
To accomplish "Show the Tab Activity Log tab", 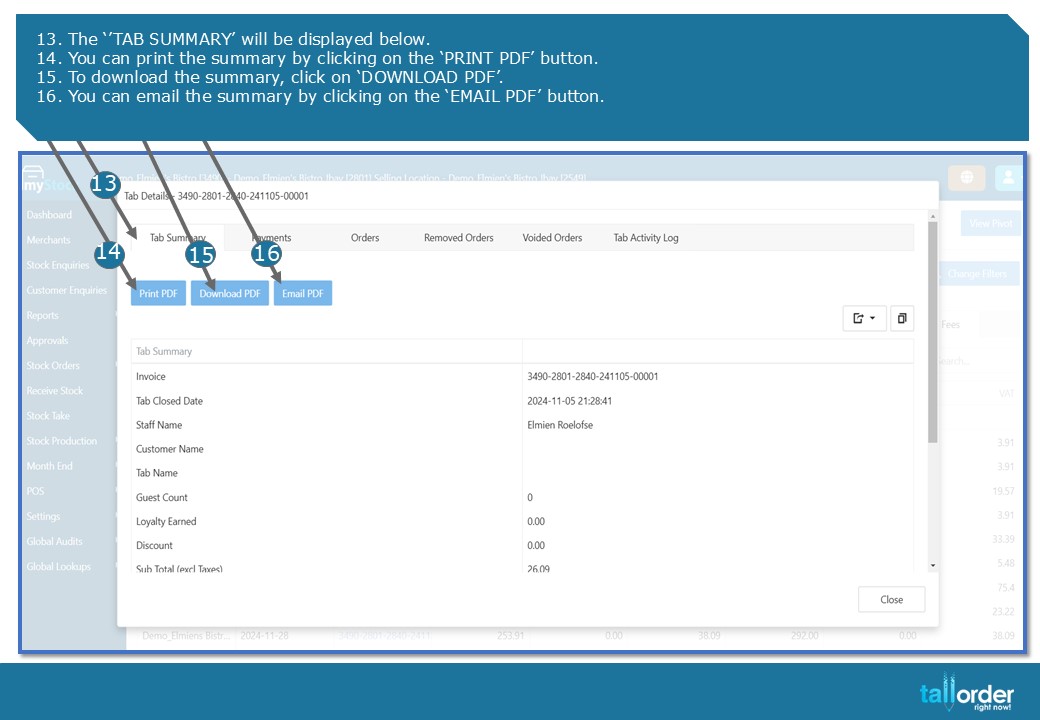I will (645, 237).
